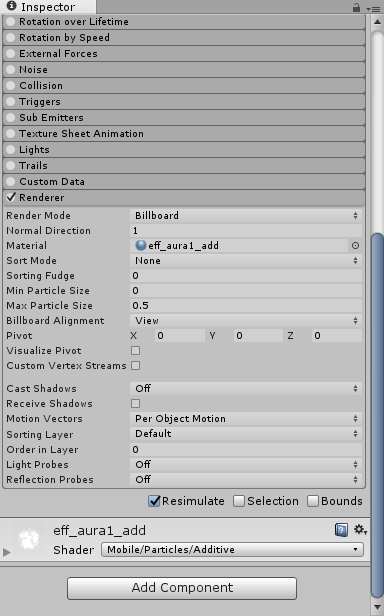Collapse the Renderer module header

click(x=184, y=198)
